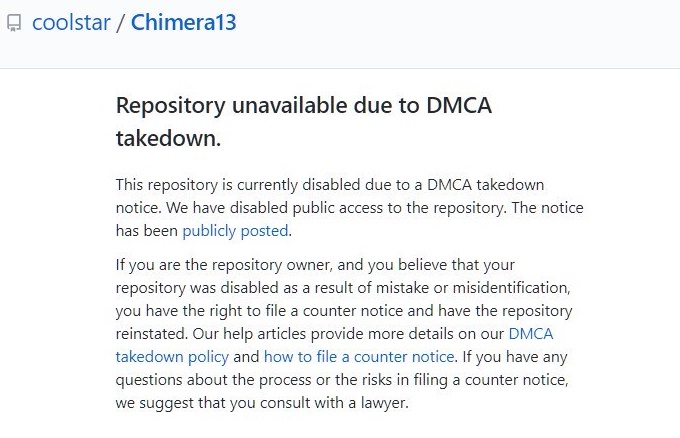Click the word 'takedown.' in the heading
This screenshot has height=438, width=680.
pyautogui.click(x=168, y=139)
